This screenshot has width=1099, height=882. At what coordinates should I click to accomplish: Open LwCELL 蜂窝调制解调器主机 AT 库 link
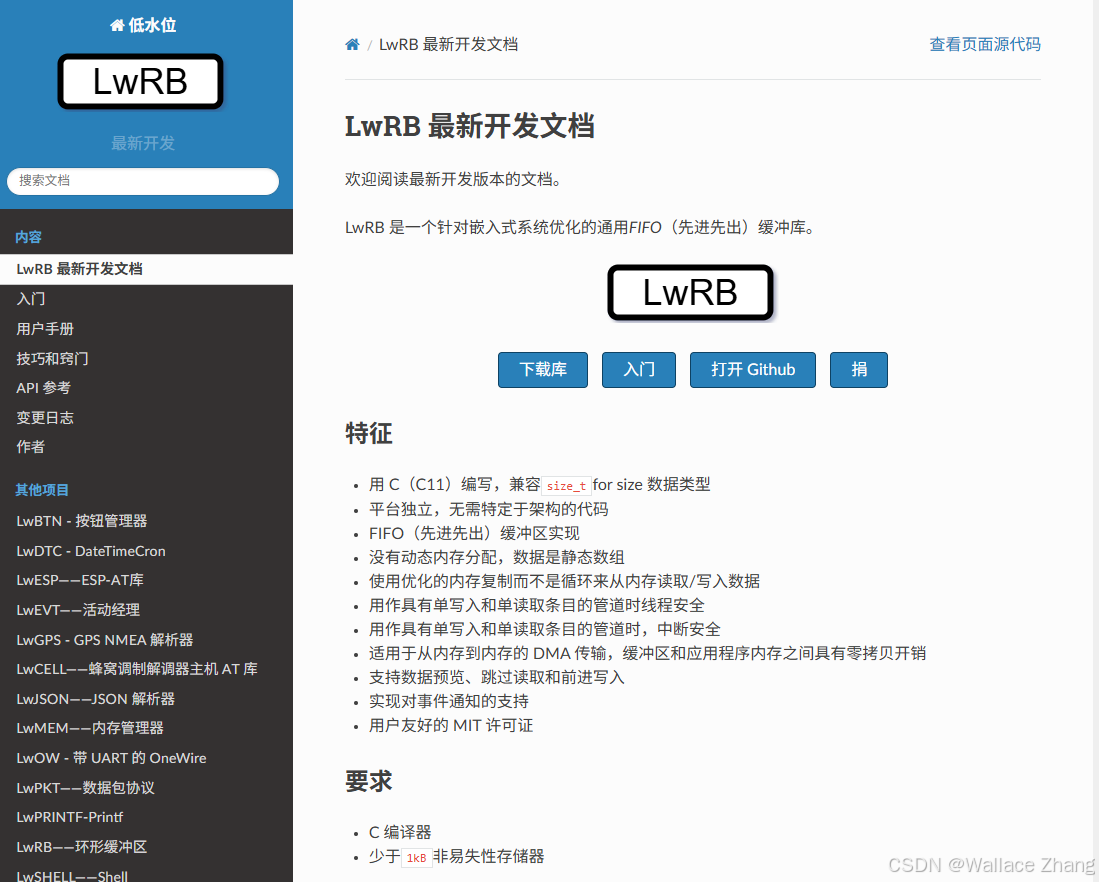pyautogui.click(x=146, y=669)
